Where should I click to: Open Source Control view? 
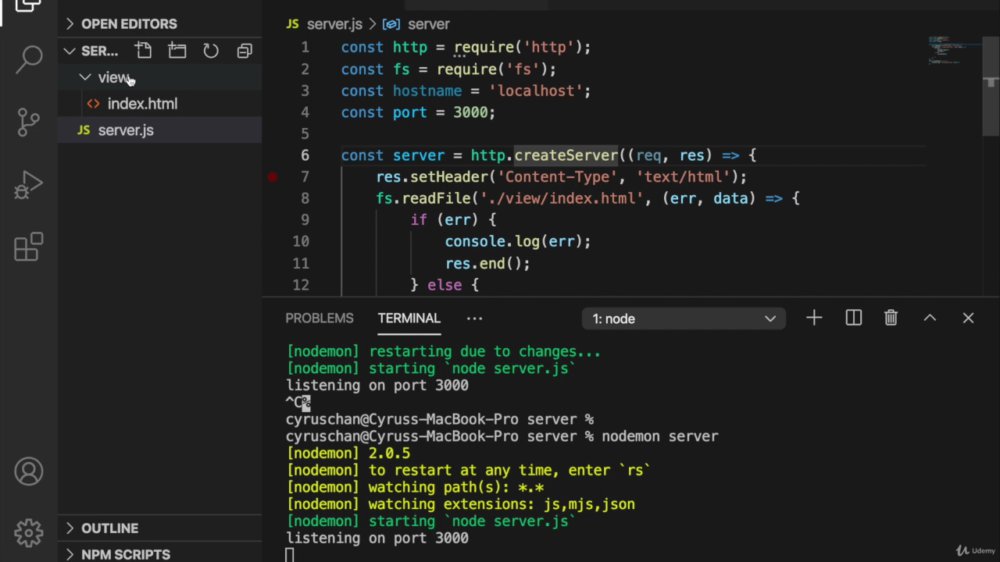pyautogui.click(x=28, y=122)
